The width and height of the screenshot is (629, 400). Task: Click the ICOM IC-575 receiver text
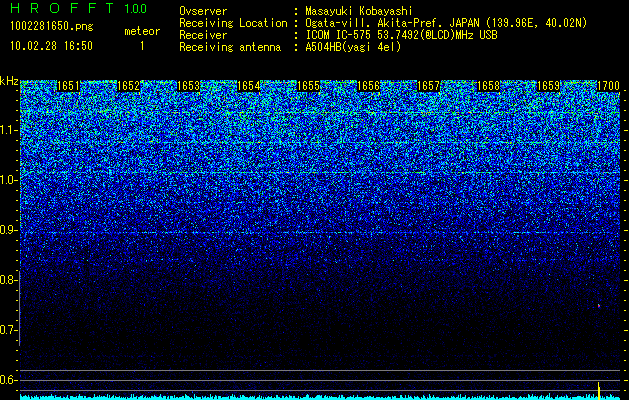coord(401,35)
